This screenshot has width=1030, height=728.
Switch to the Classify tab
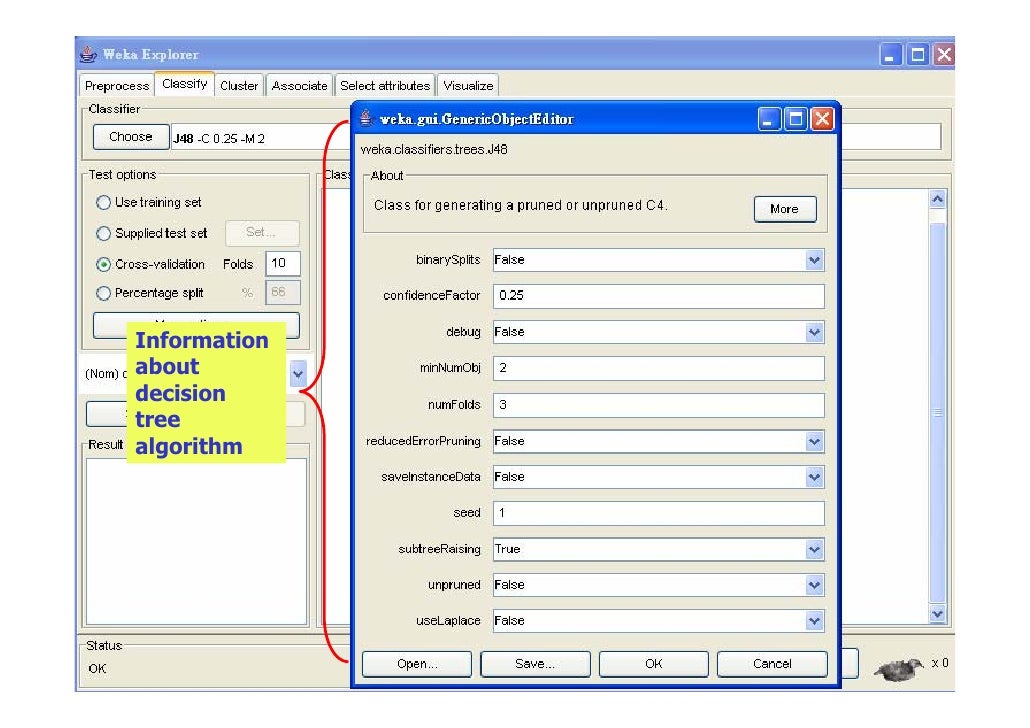[x=185, y=83]
